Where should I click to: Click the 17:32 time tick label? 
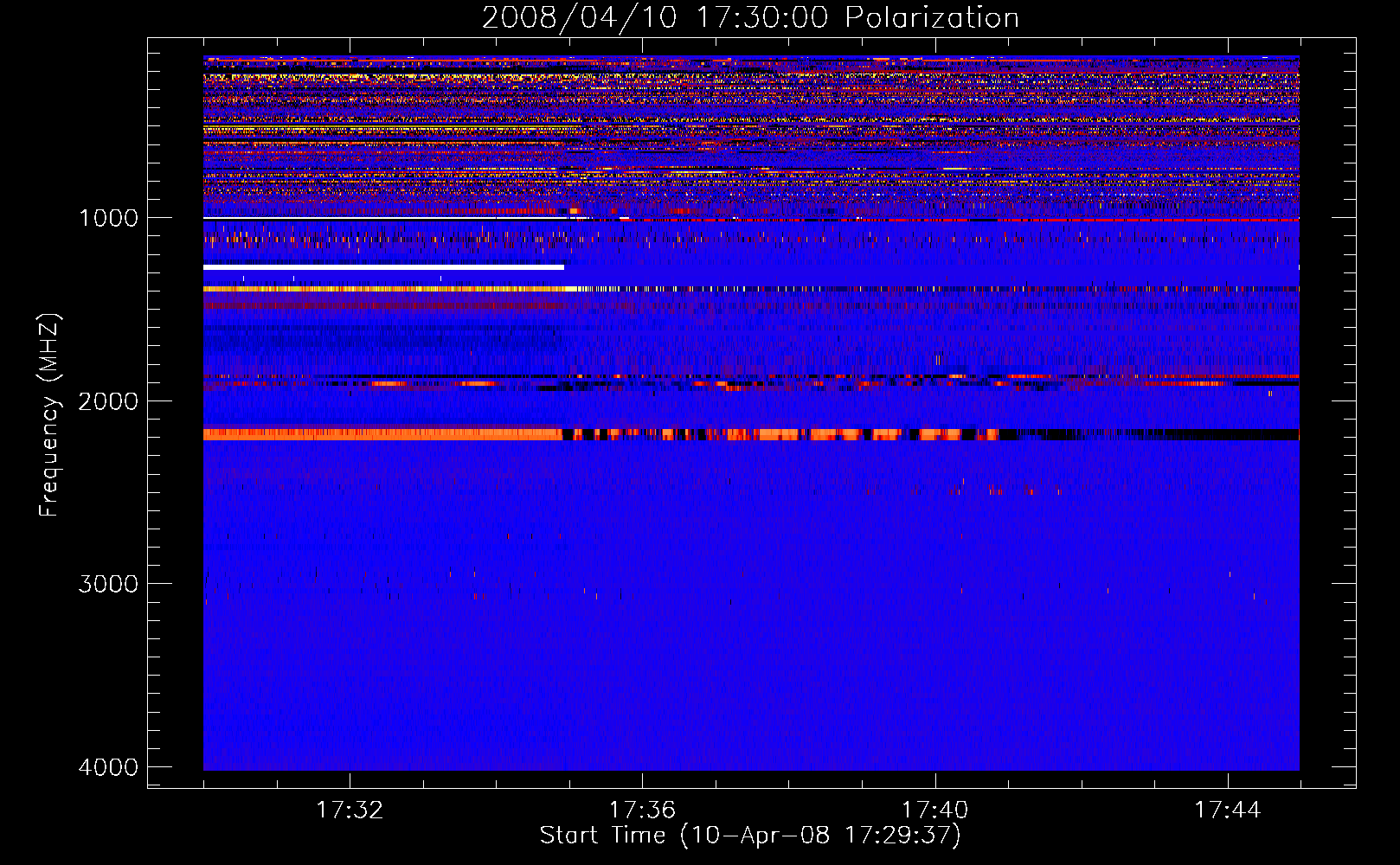click(x=350, y=811)
